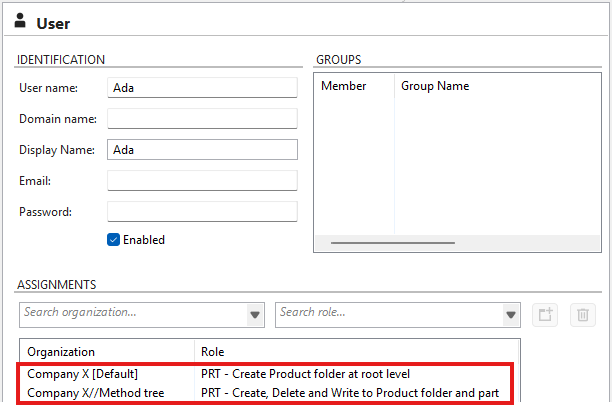The height and width of the screenshot is (405, 612).
Task: Open the Search organization dropdown arrow
Action: [254, 314]
